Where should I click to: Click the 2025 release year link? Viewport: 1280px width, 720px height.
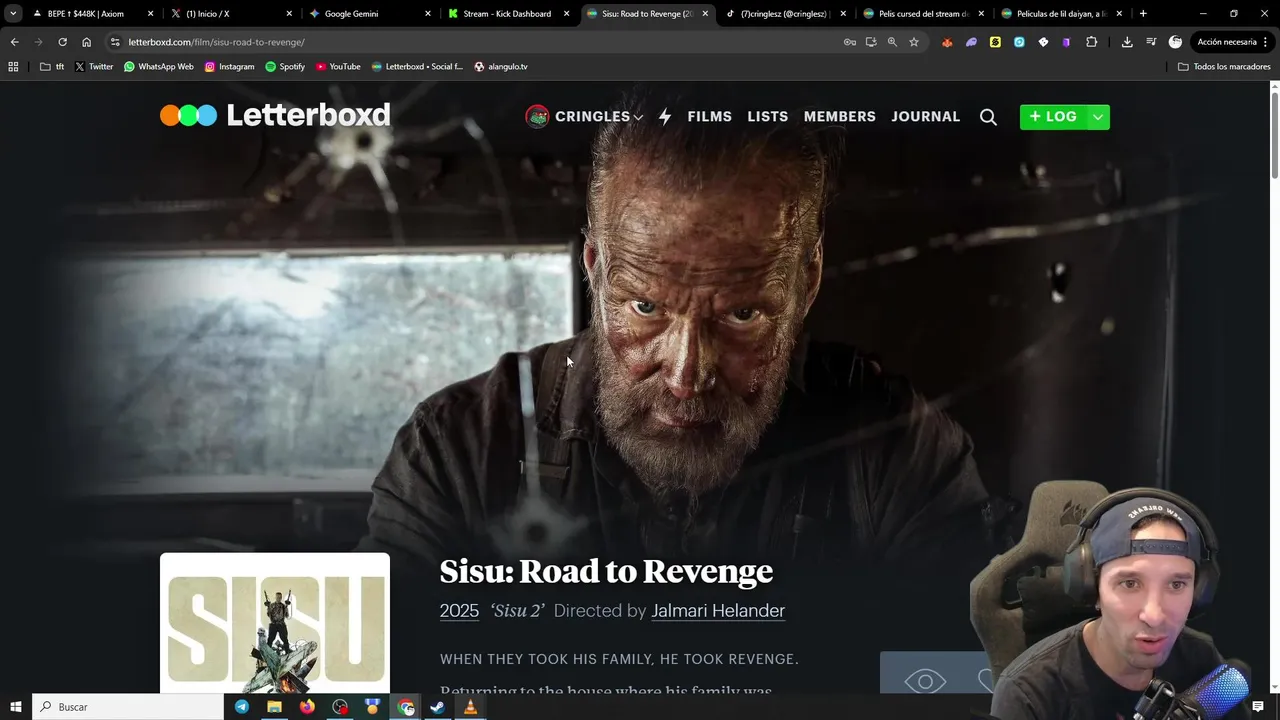point(459,611)
